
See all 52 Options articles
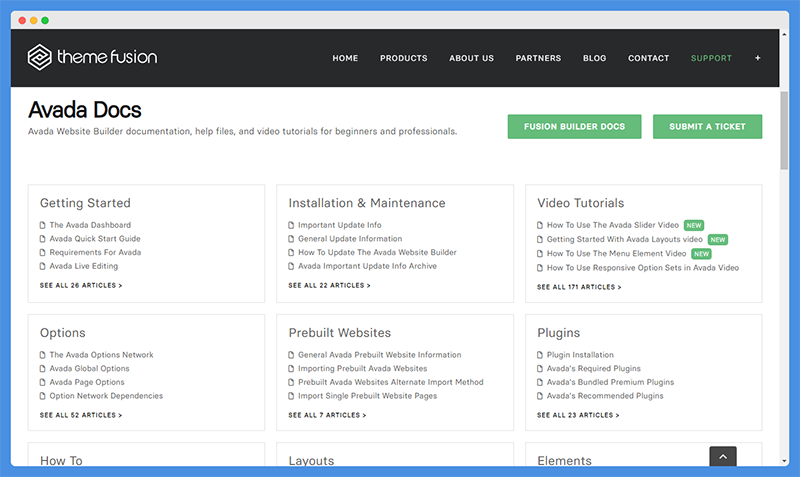pos(81,415)
